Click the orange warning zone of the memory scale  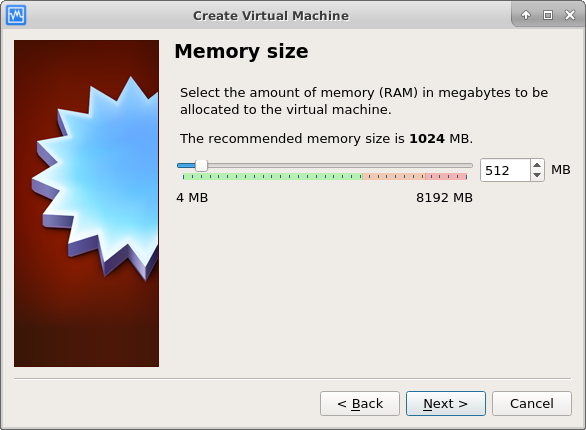pos(394,176)
